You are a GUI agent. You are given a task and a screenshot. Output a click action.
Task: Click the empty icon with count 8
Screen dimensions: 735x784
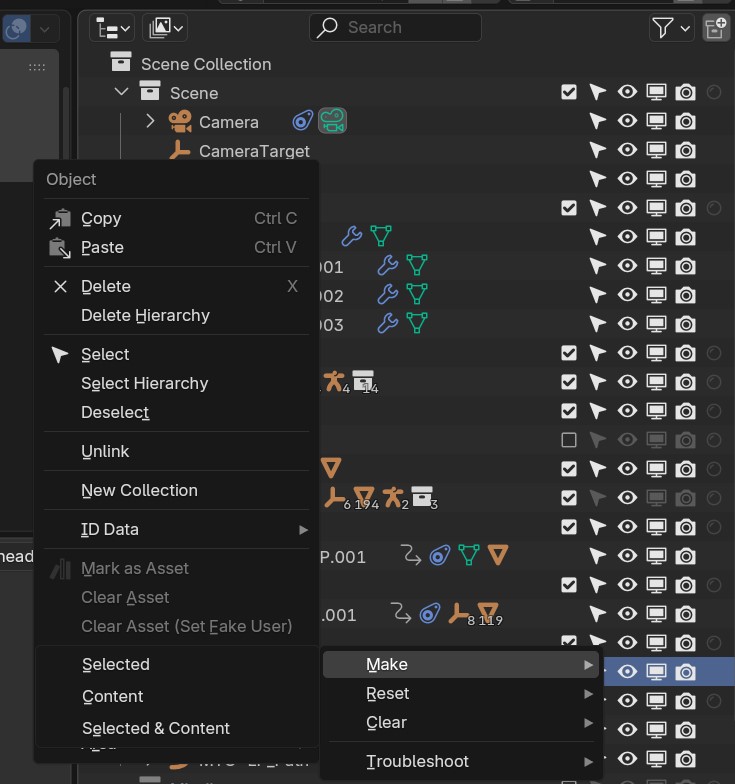pyautogui.click(x=460, y=614)
